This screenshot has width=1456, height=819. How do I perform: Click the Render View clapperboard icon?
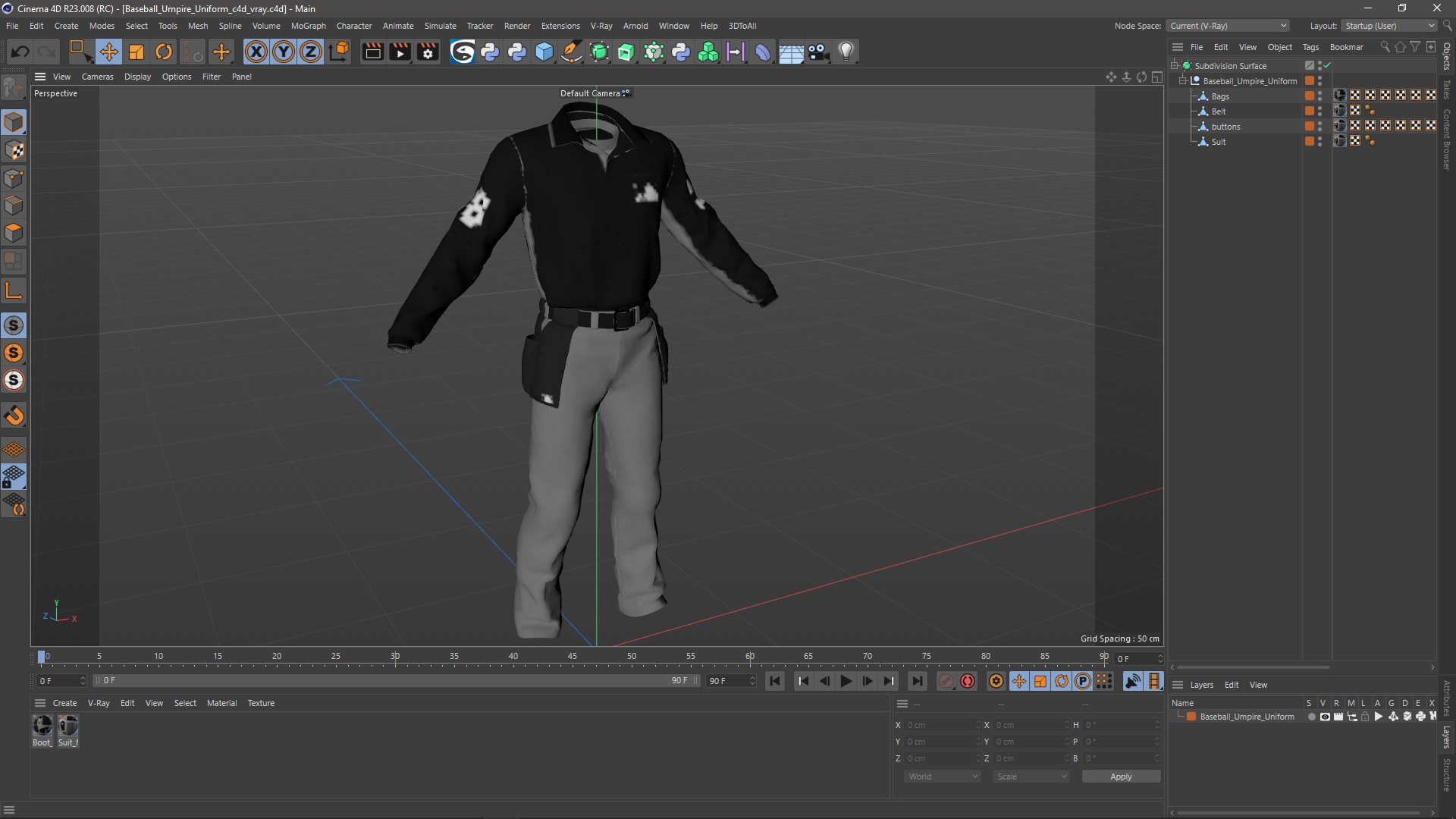(372, 52)
